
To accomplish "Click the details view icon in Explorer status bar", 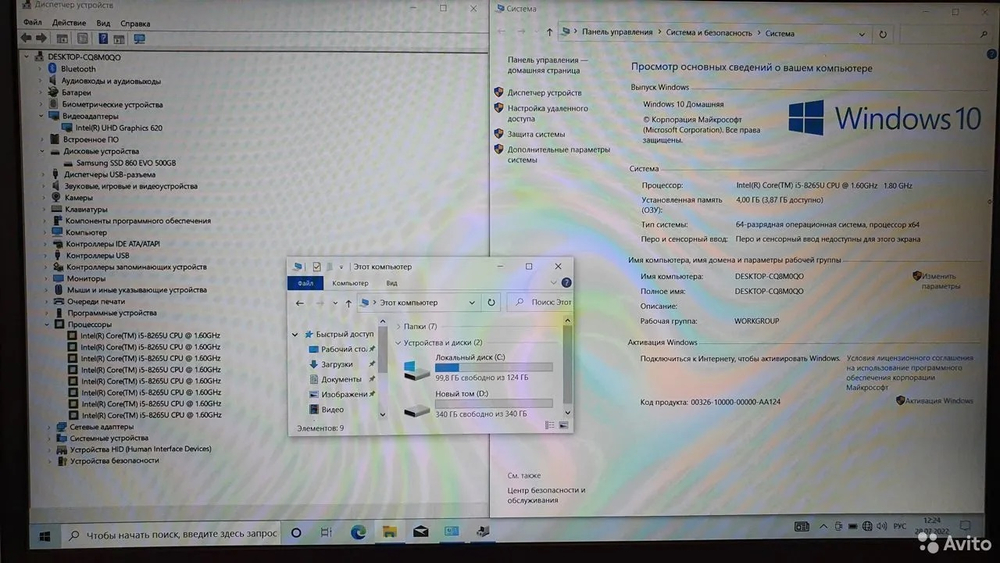I will click(x=550, y=425).
